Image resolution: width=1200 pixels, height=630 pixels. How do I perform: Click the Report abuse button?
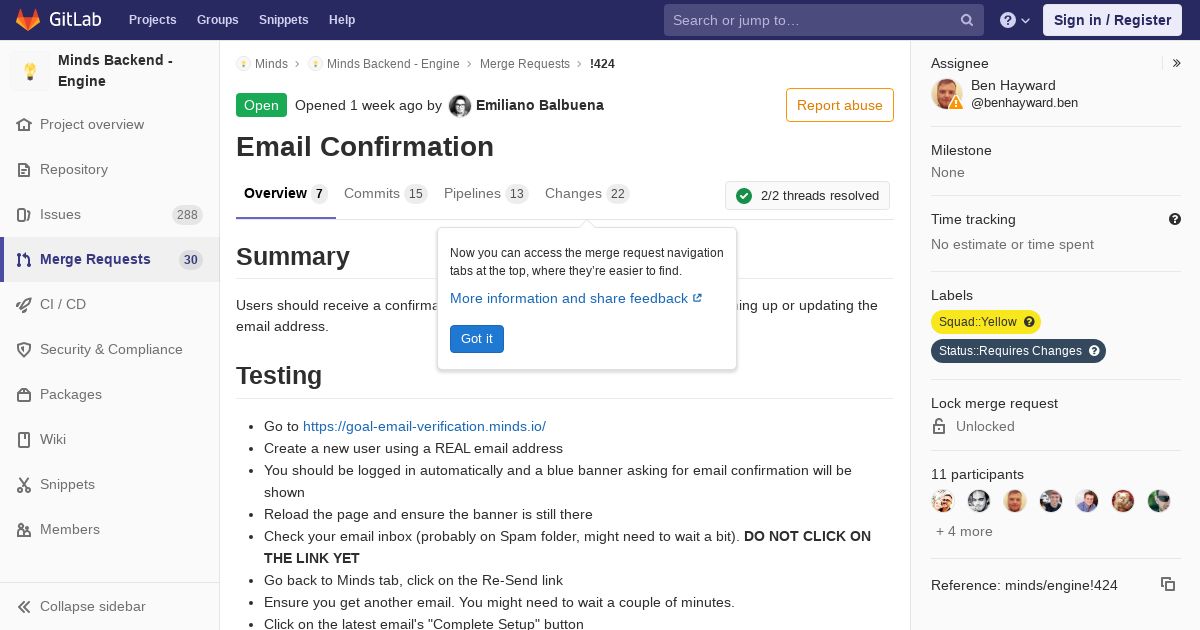[x=840, y=105]
